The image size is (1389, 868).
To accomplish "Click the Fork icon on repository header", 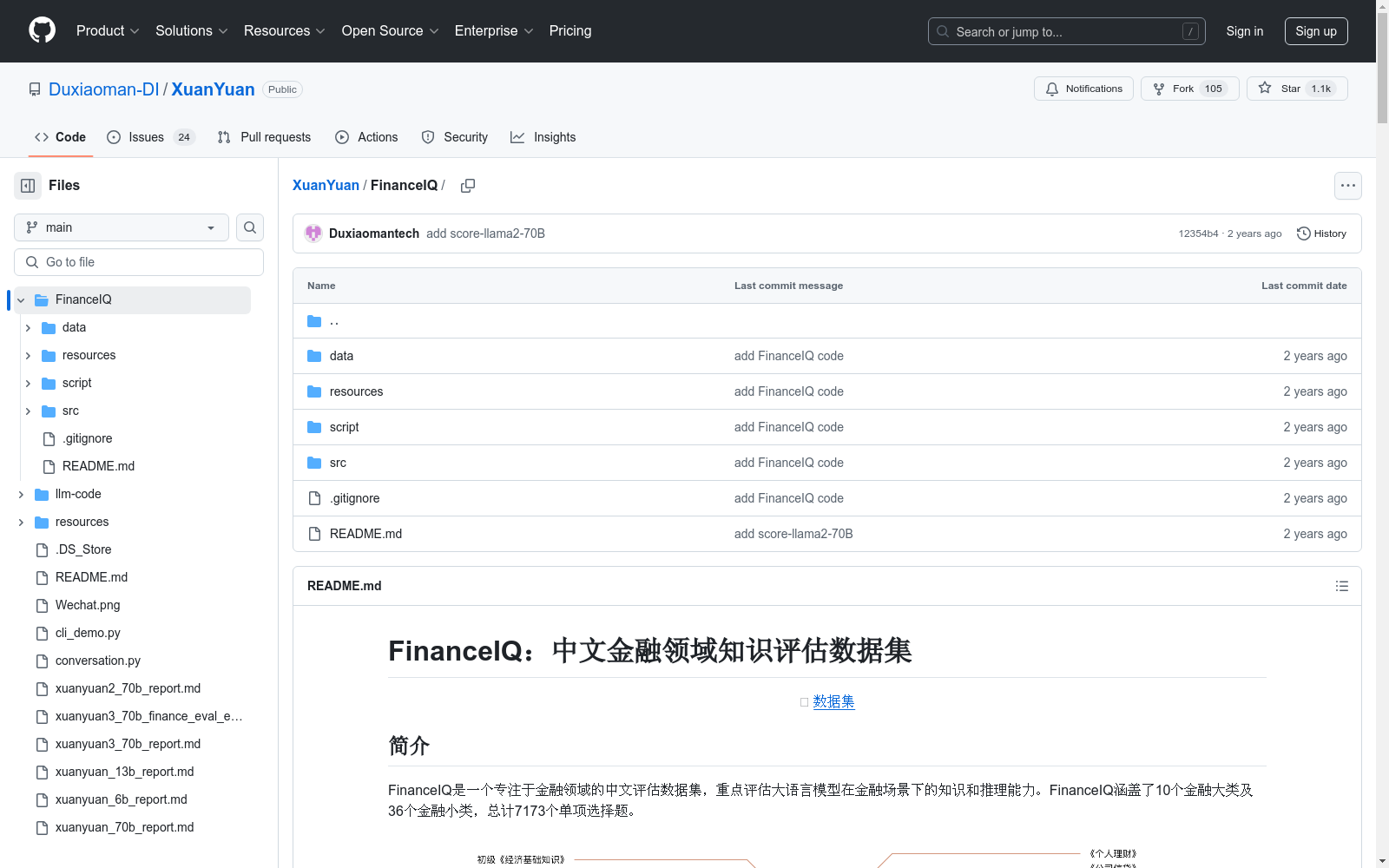I will pyautogui.click(x=1160, y=89).
